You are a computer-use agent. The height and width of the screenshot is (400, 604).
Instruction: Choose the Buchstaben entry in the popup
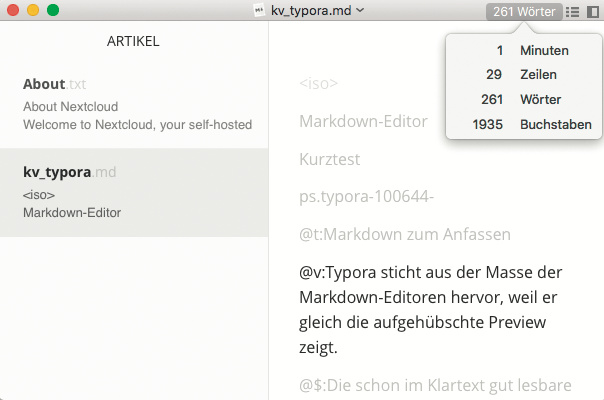pyautogui.click(x=519, y=125)
